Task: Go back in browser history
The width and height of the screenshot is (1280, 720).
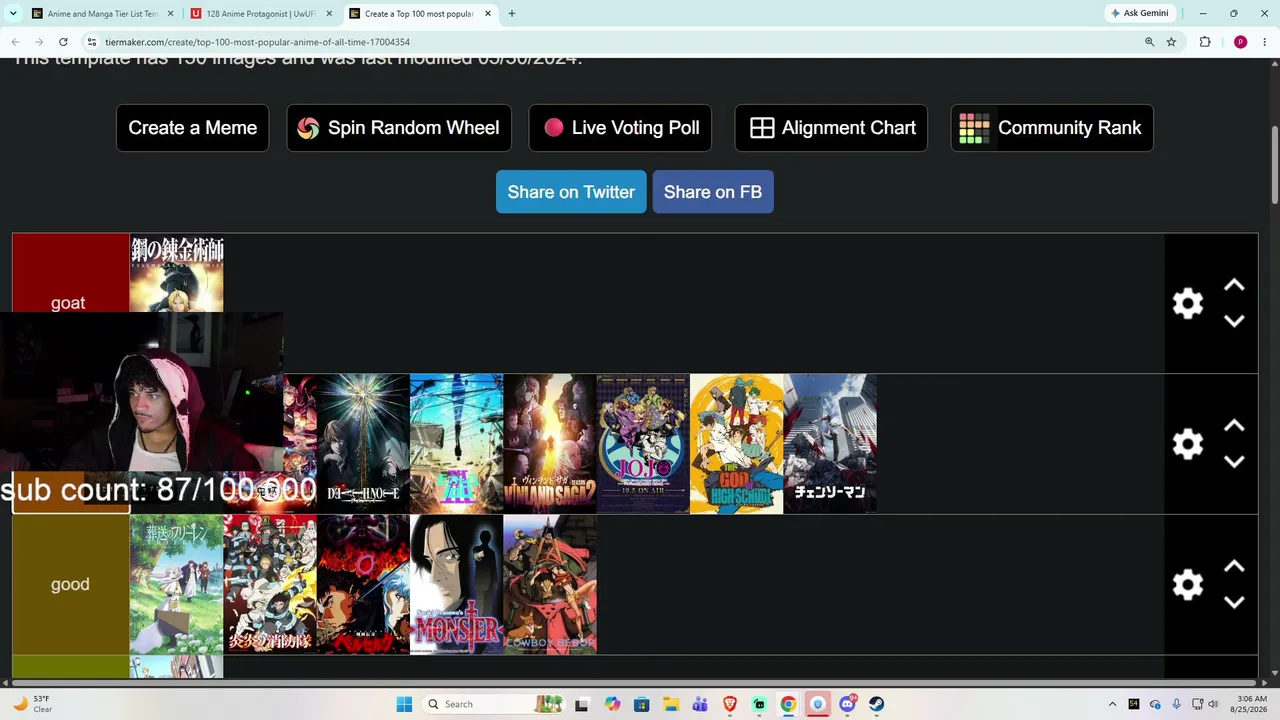Action: pos(15,42)
